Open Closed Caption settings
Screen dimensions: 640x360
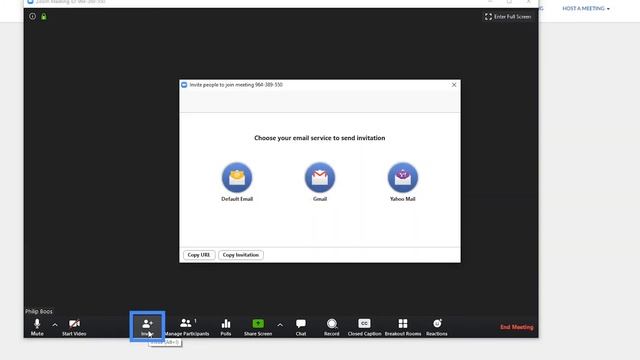(364, 327)
